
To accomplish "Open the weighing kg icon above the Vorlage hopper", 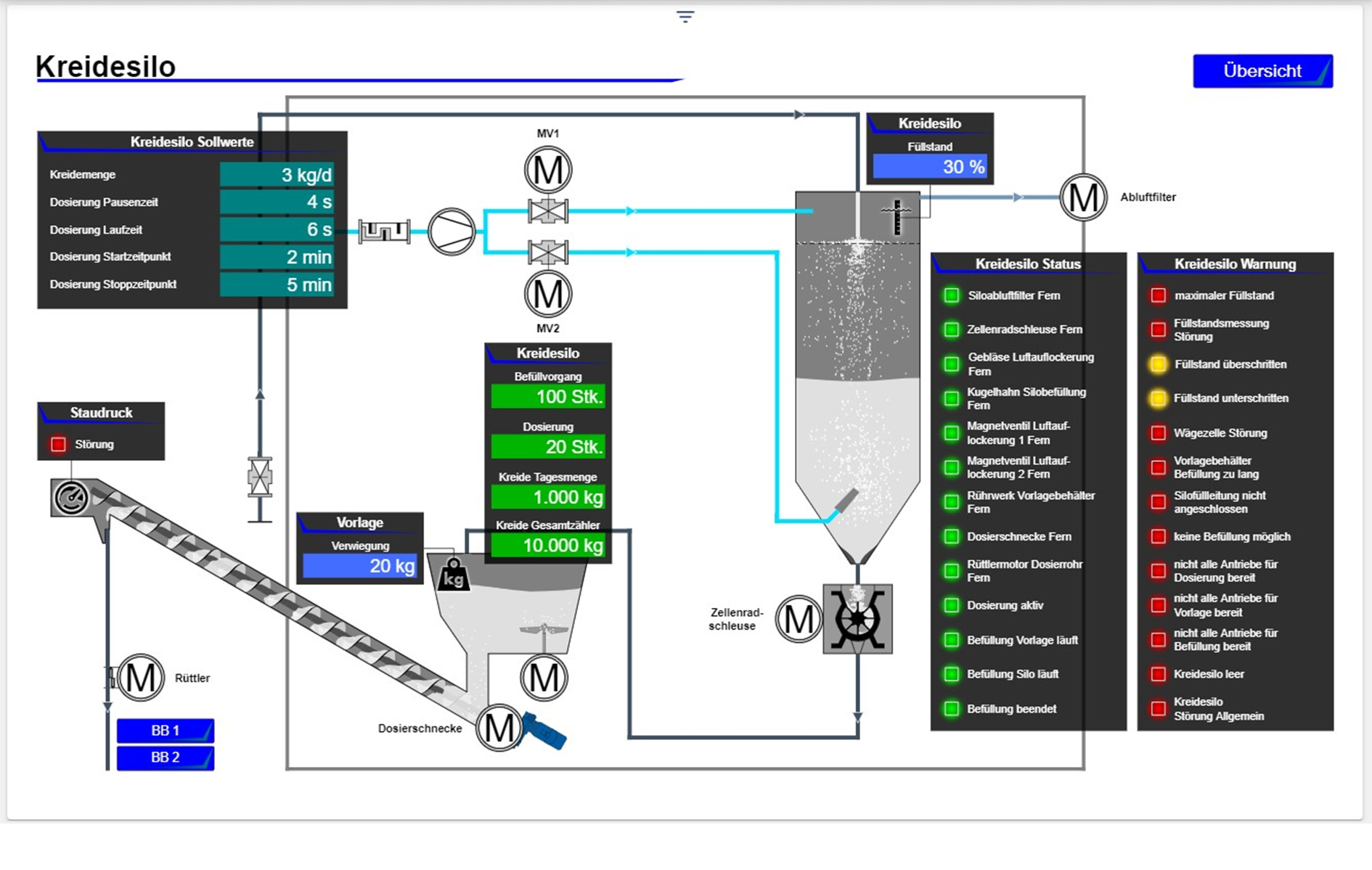I will (x=452, y=575).
